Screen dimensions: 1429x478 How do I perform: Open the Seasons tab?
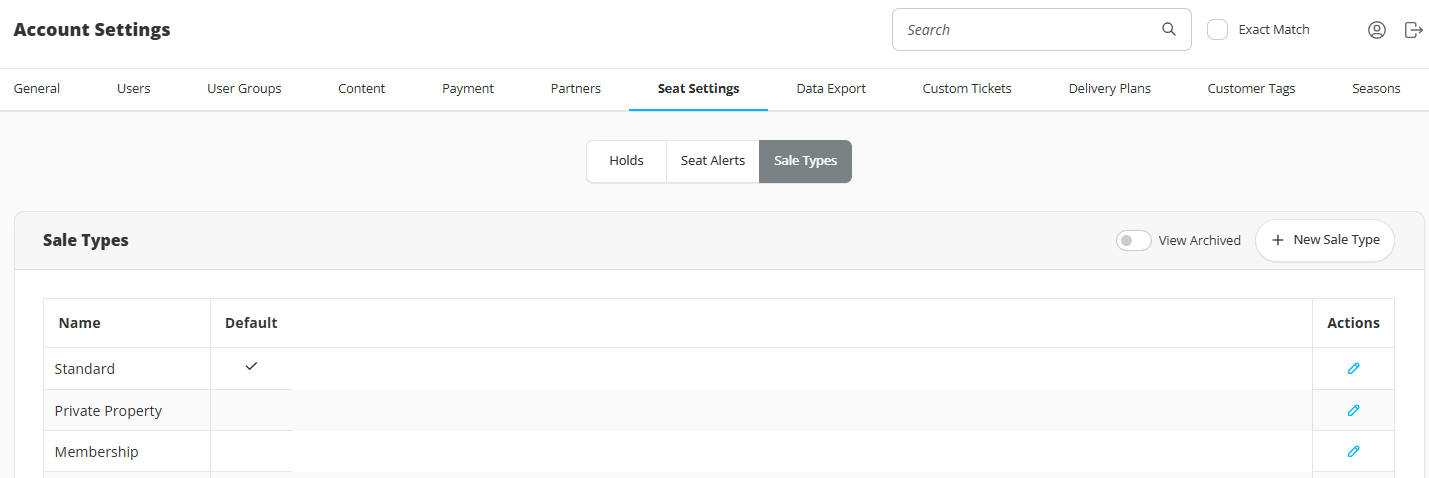(1376, 88)
